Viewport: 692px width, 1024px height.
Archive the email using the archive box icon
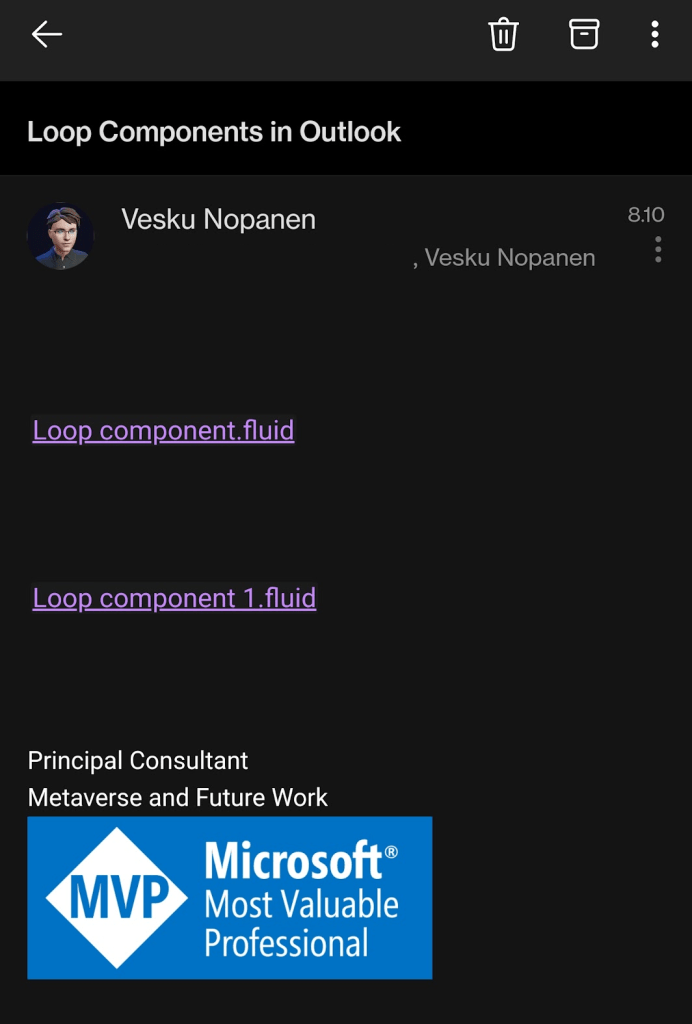(584, 34)
